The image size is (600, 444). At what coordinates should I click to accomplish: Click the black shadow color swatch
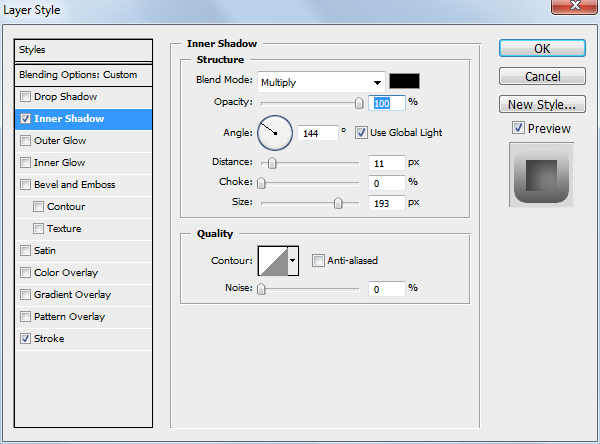coord(405,82)
